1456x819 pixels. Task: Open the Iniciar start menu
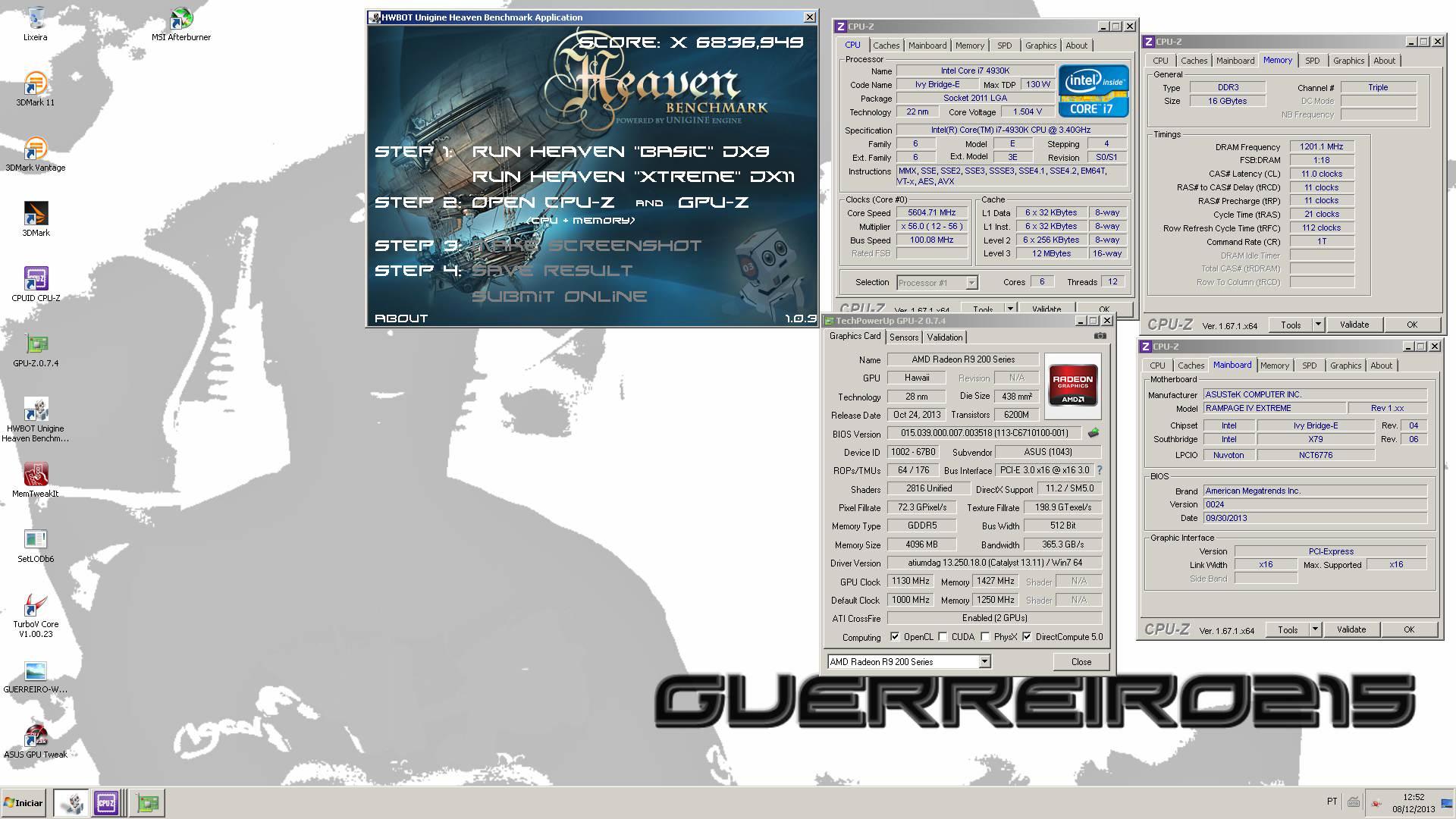coord(24,803)
